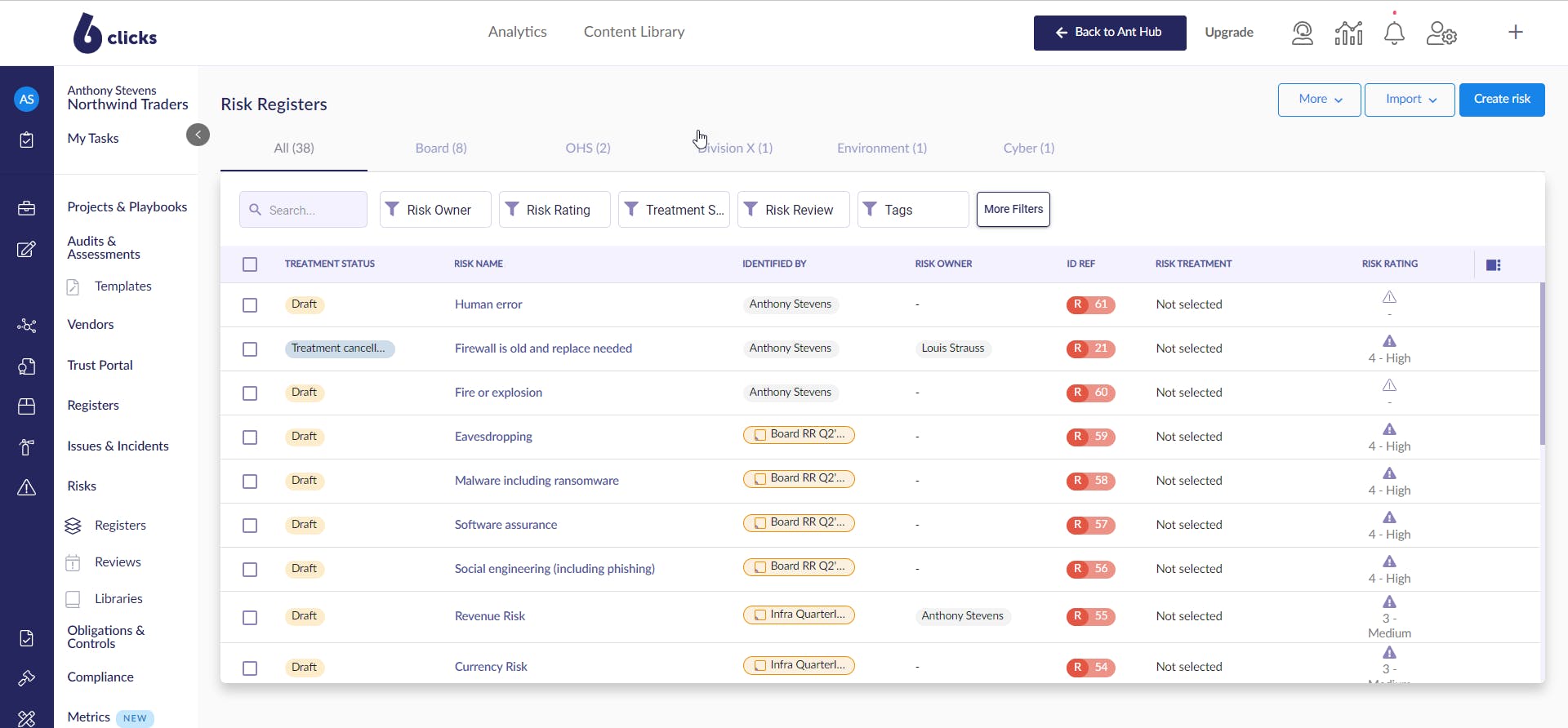Toggle the select-all header checkbox
Screen dimensions: 1568x728
(250, 264)
